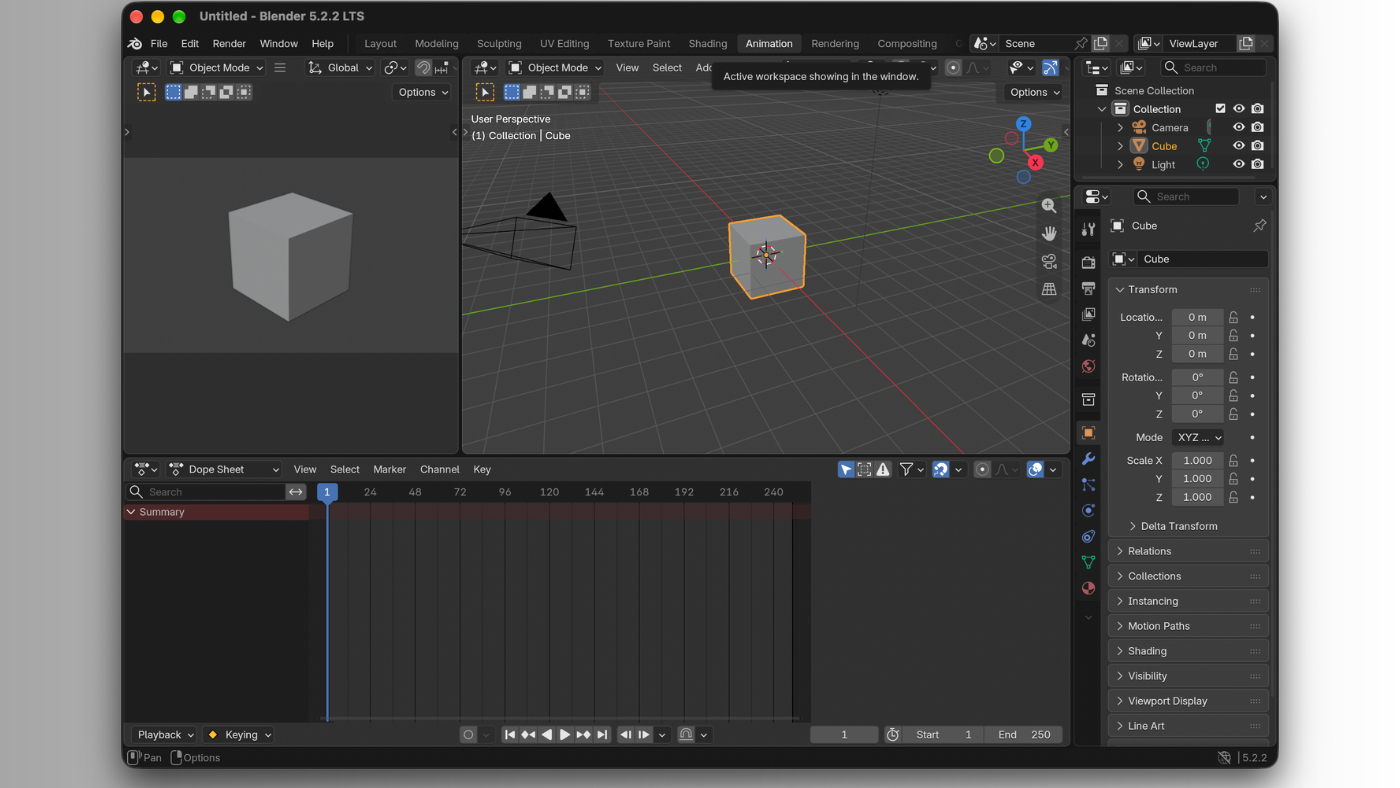Open the Modifiers wrench properties tab

[1088, 458]
